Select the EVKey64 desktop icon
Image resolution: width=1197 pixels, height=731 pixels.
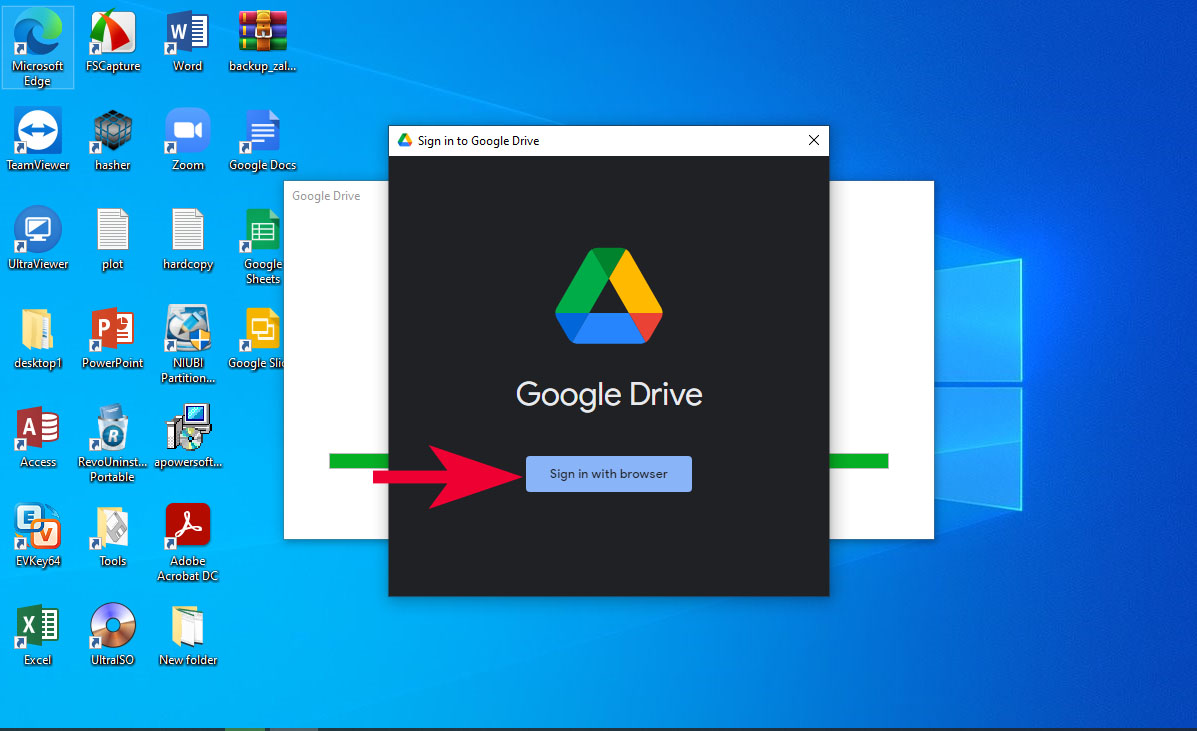point(37,536)
